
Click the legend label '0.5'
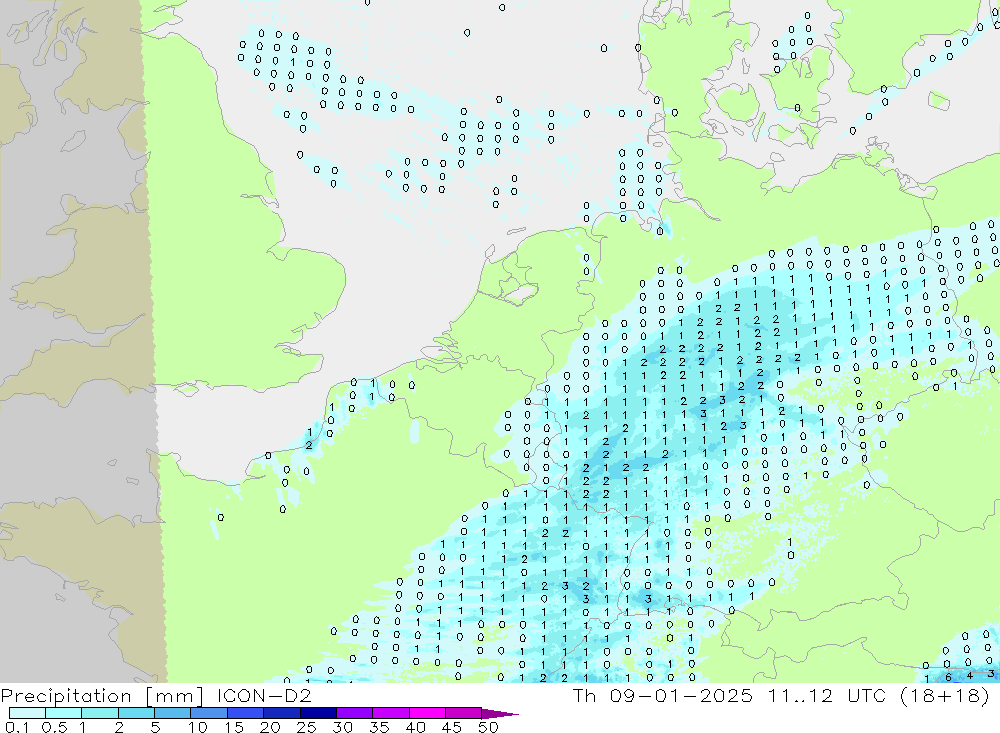coord(54,727)
